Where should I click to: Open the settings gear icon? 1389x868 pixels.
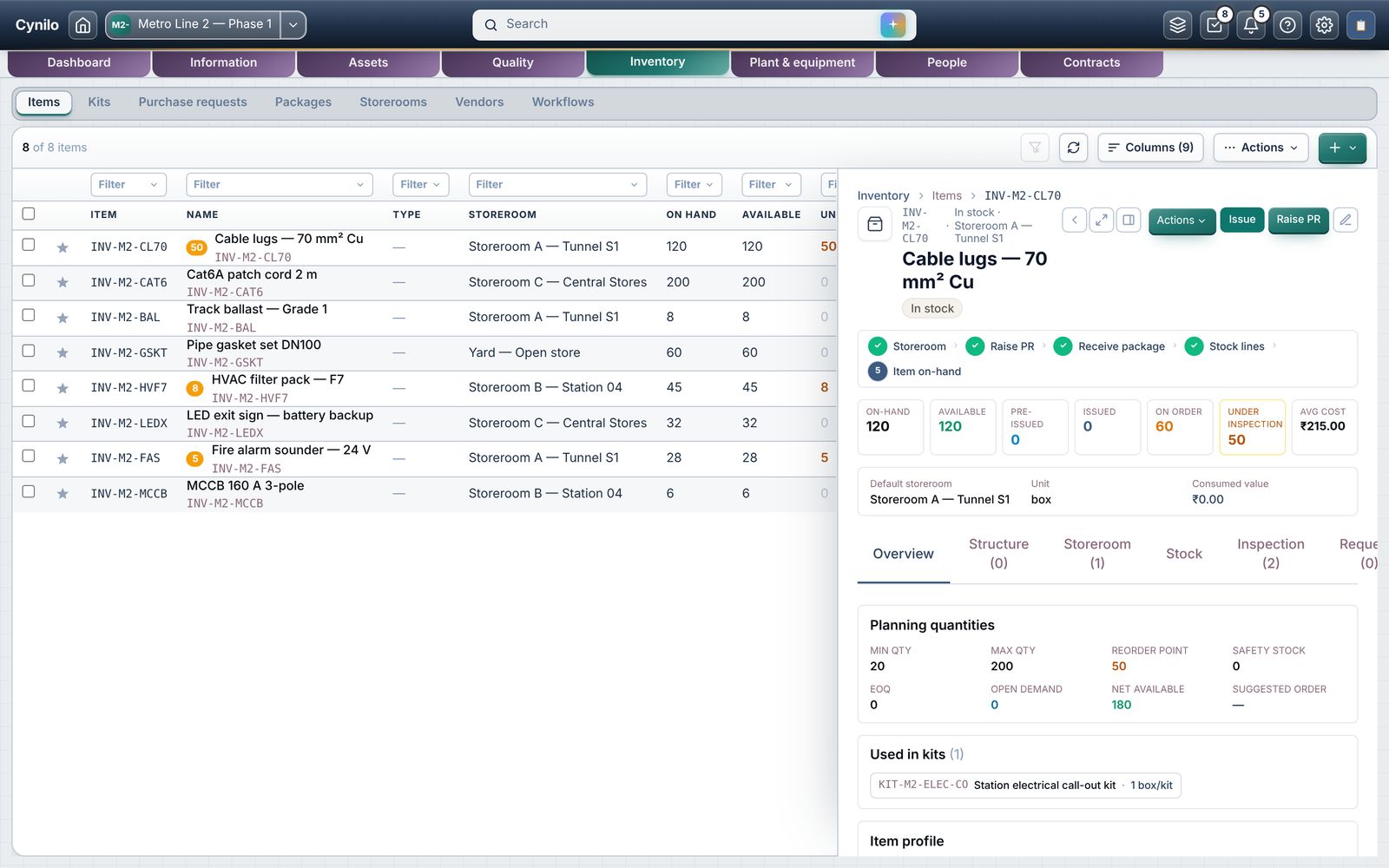(1324, 25)
